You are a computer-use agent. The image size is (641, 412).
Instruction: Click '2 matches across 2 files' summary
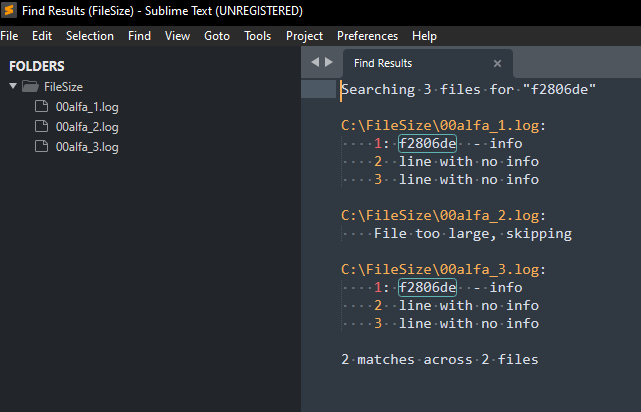(440, 359)
